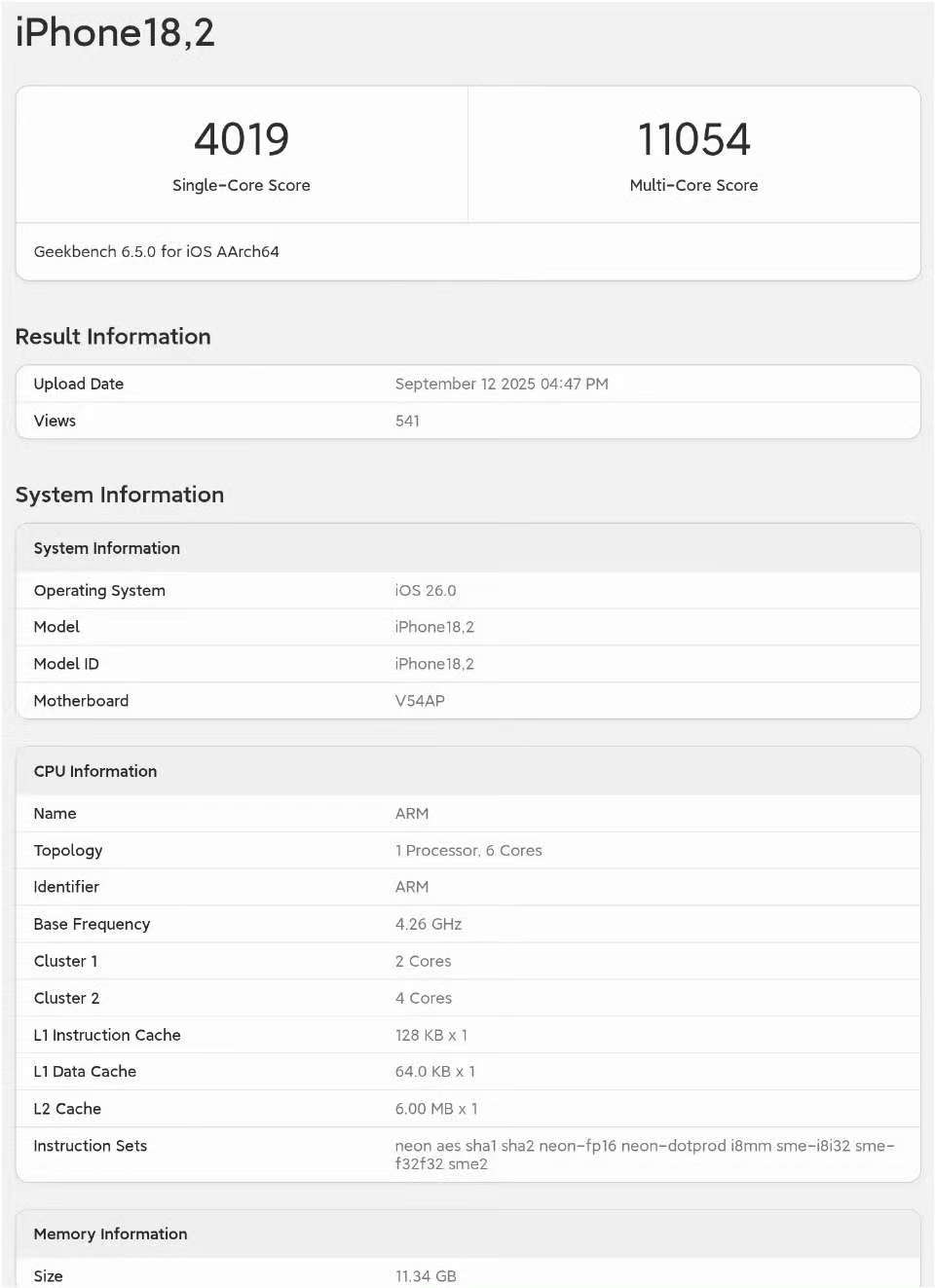Click the Views count 541

coord(407,421)
